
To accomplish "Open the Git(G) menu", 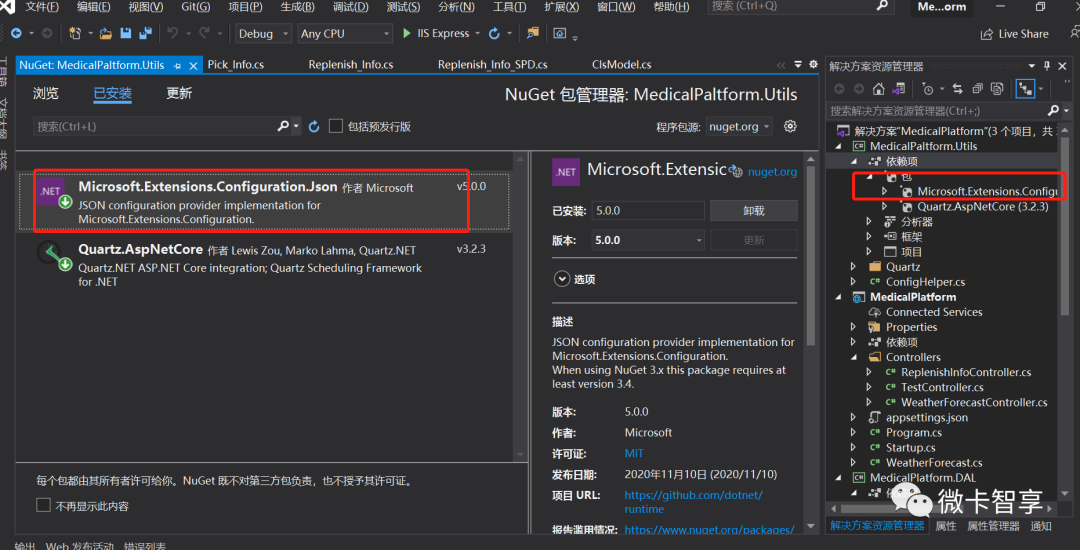I will [196, 7].
